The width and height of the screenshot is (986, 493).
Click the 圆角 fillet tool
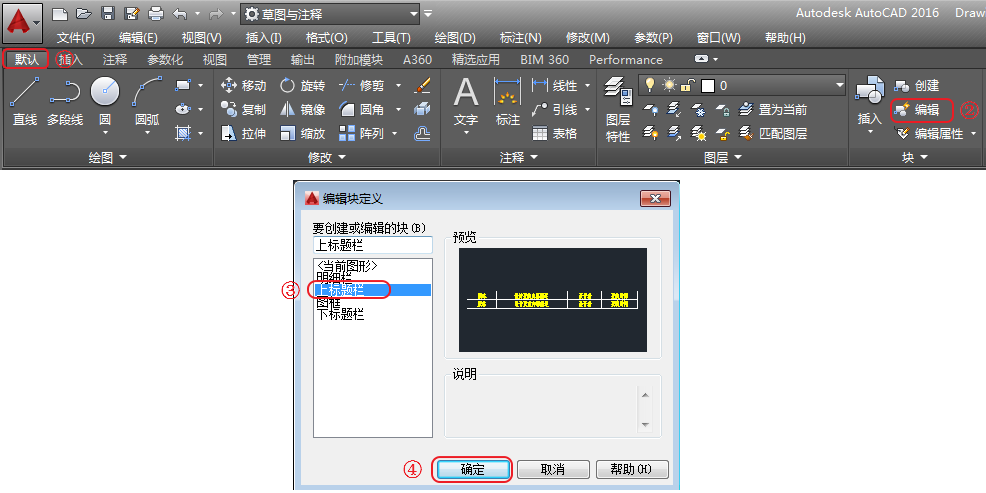[361, 109]
